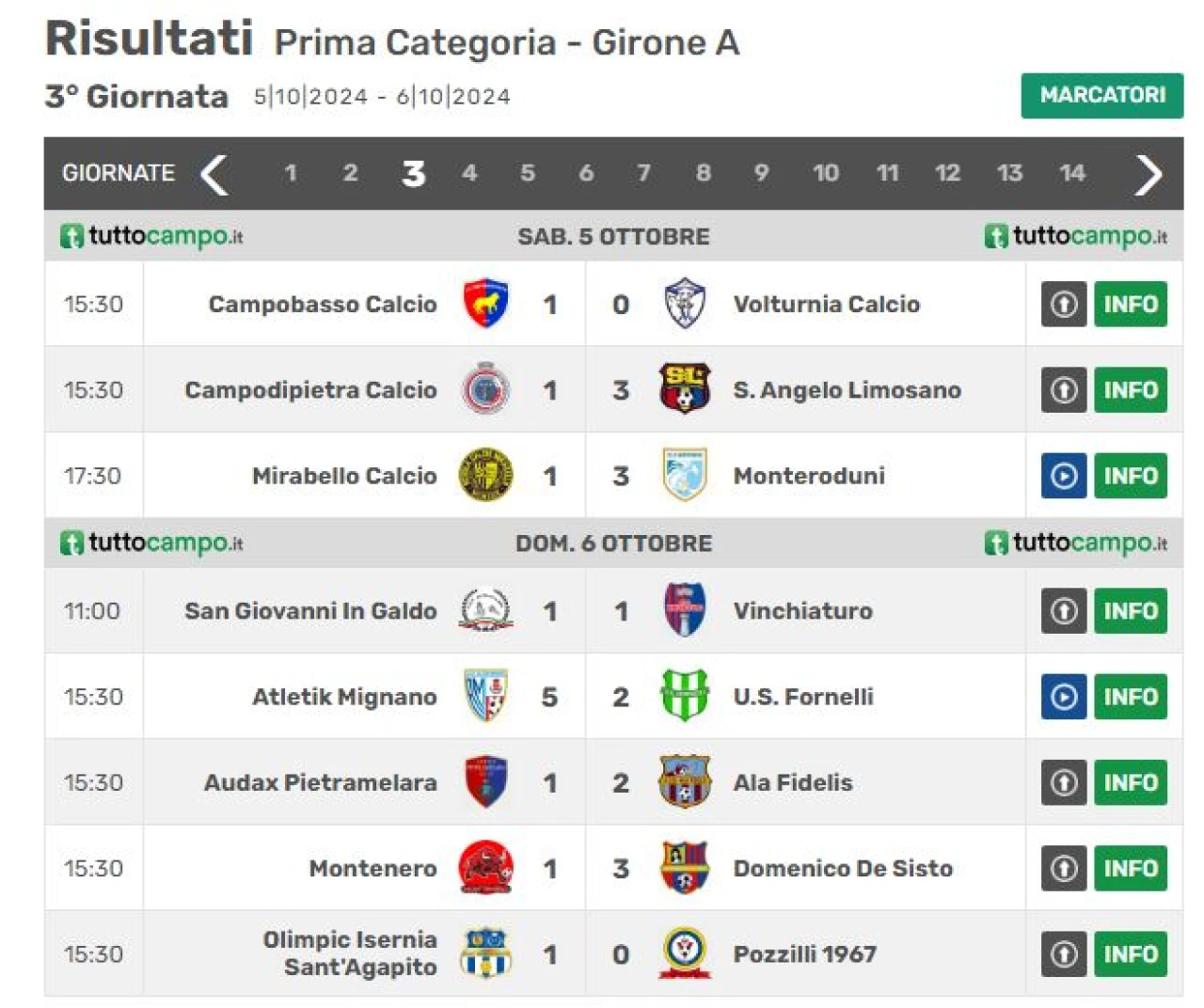Open S. Angelo Limosano team logo
This screenshot has width=1204, height=1008.
click(x=684, y=389)
